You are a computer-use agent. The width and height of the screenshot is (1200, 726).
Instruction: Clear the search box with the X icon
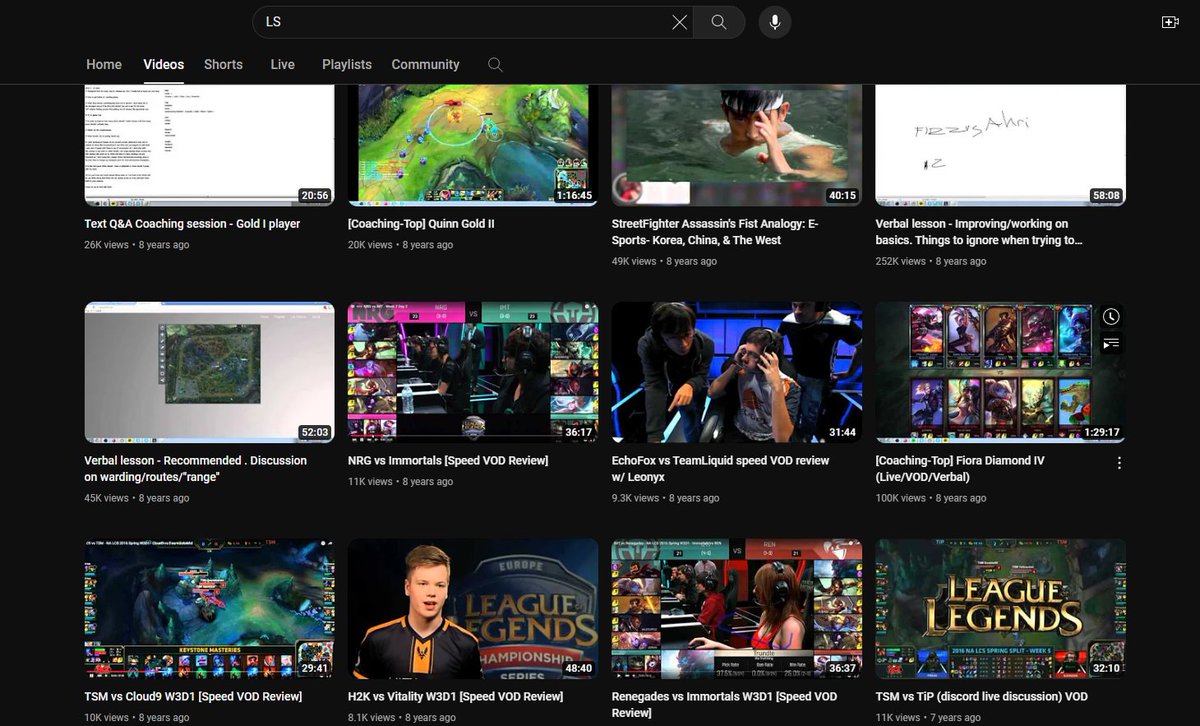679,22
